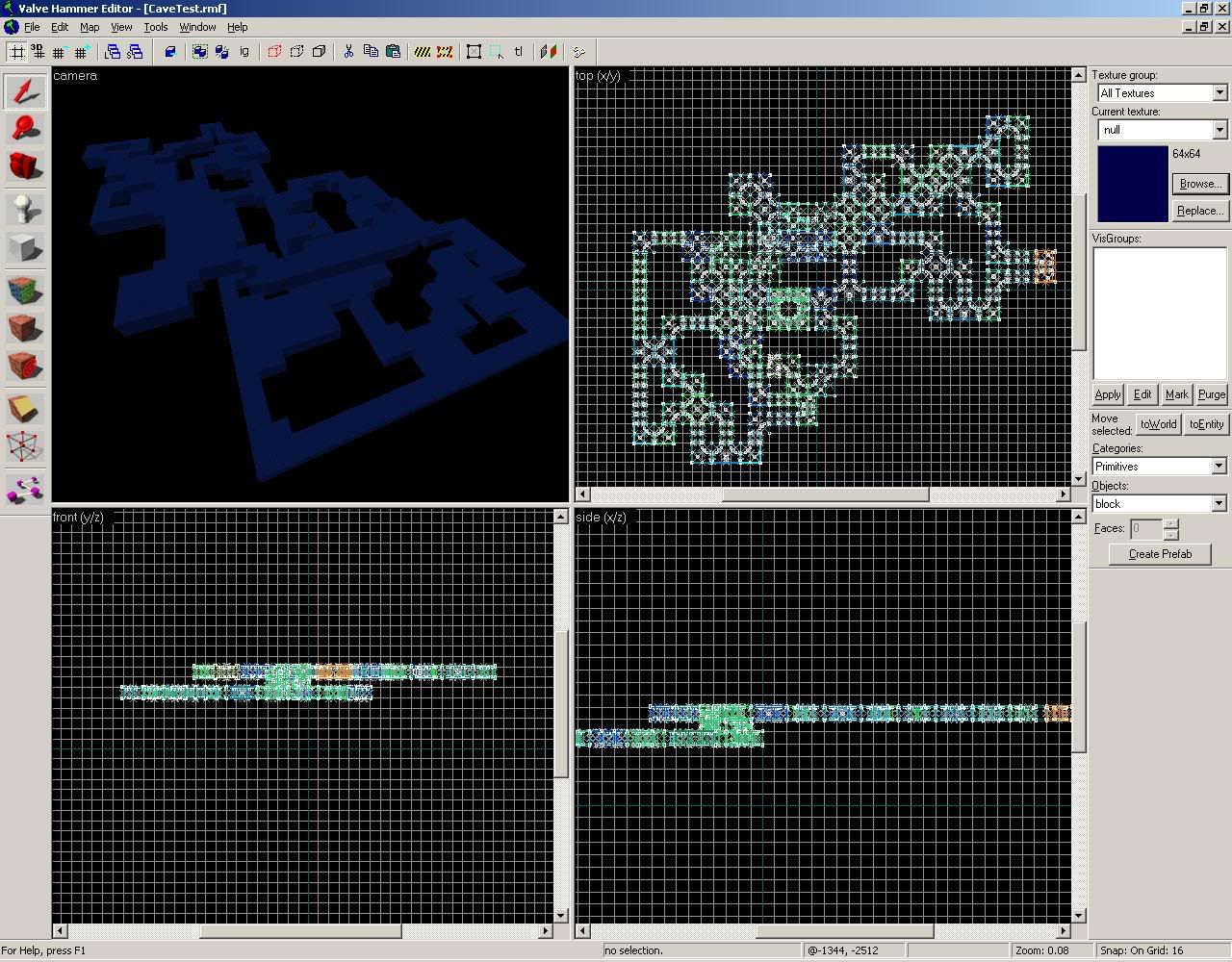Select the Vertex Manipulation tool
This screenshot has height=962, width=1232.
pos(25,446)
